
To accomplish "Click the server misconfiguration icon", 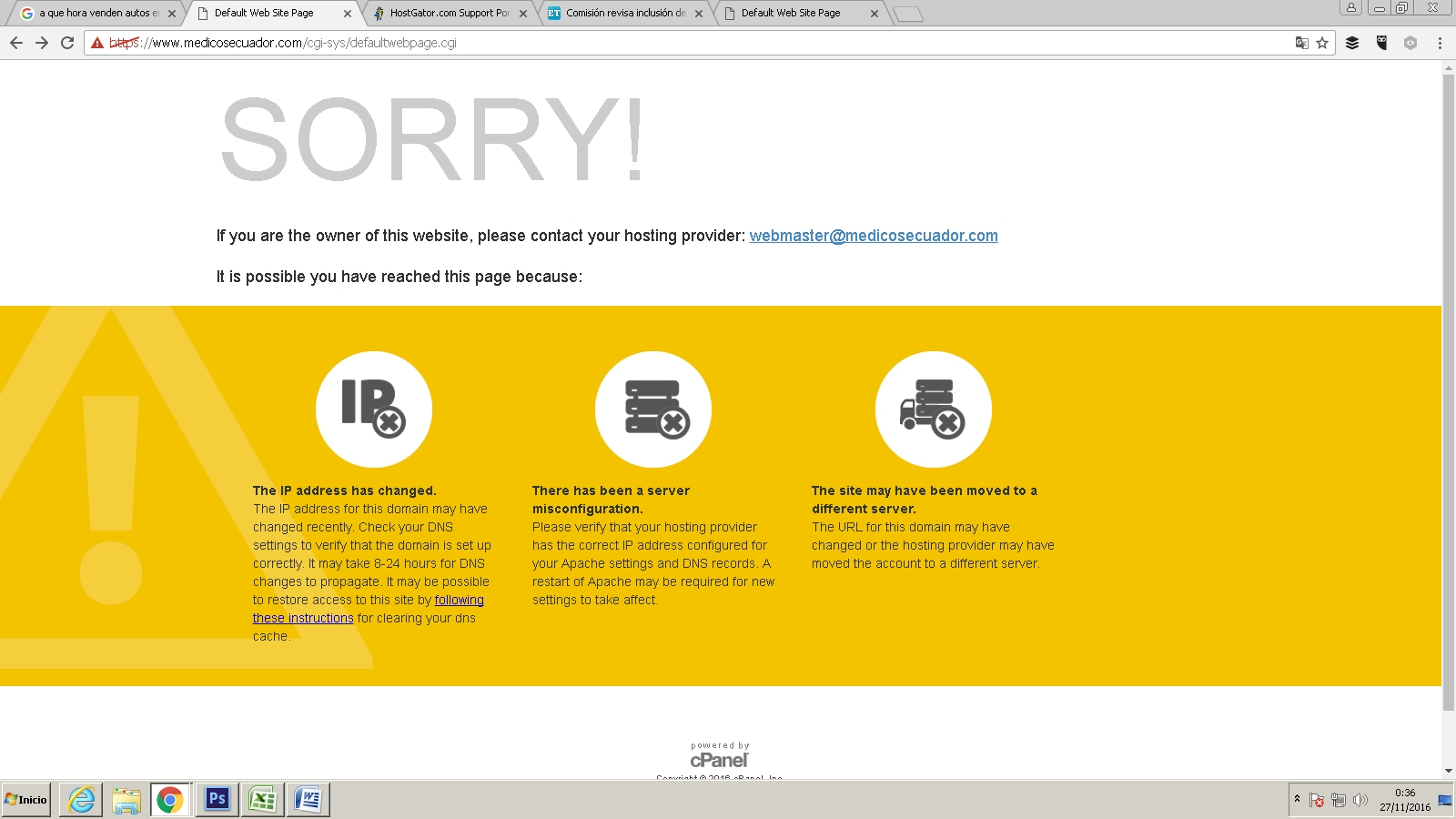I will pos(653,409).
